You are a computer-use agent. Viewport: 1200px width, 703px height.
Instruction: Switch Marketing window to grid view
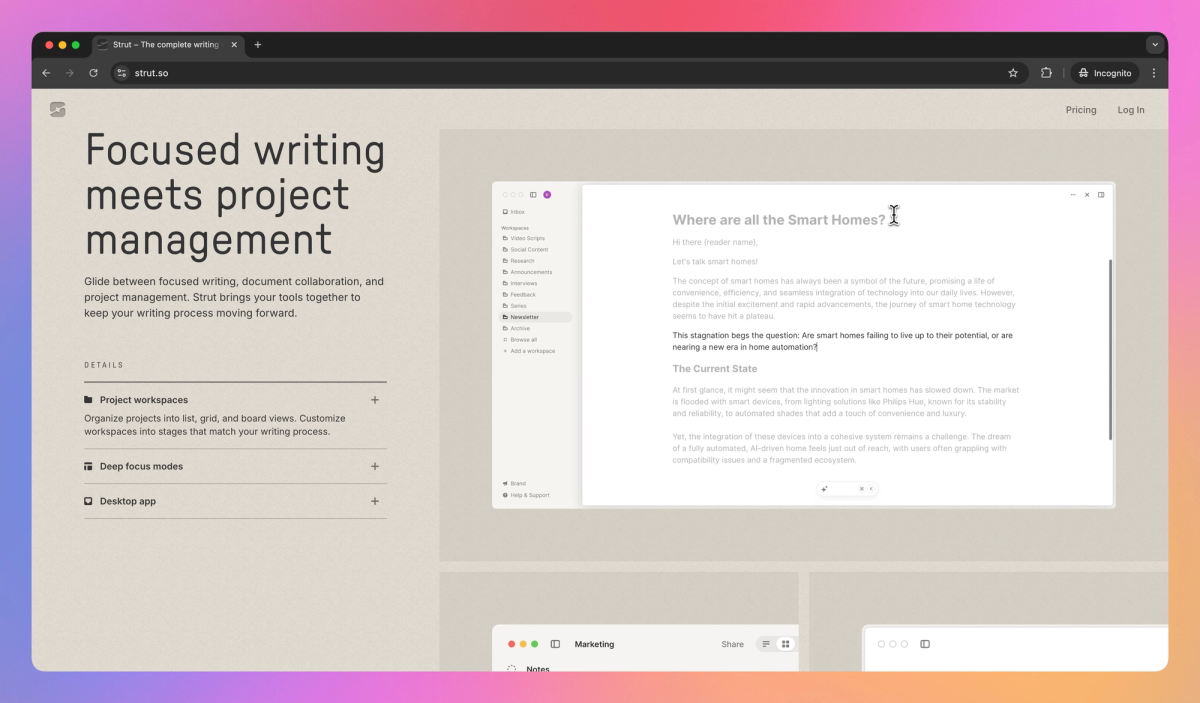click(x=786, y=644)
